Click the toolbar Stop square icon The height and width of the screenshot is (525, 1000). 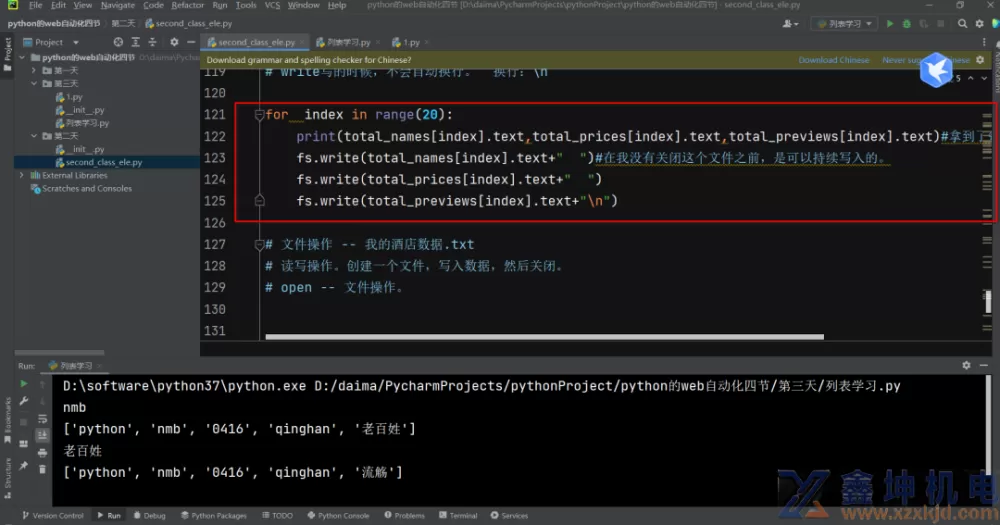point(941,24)
